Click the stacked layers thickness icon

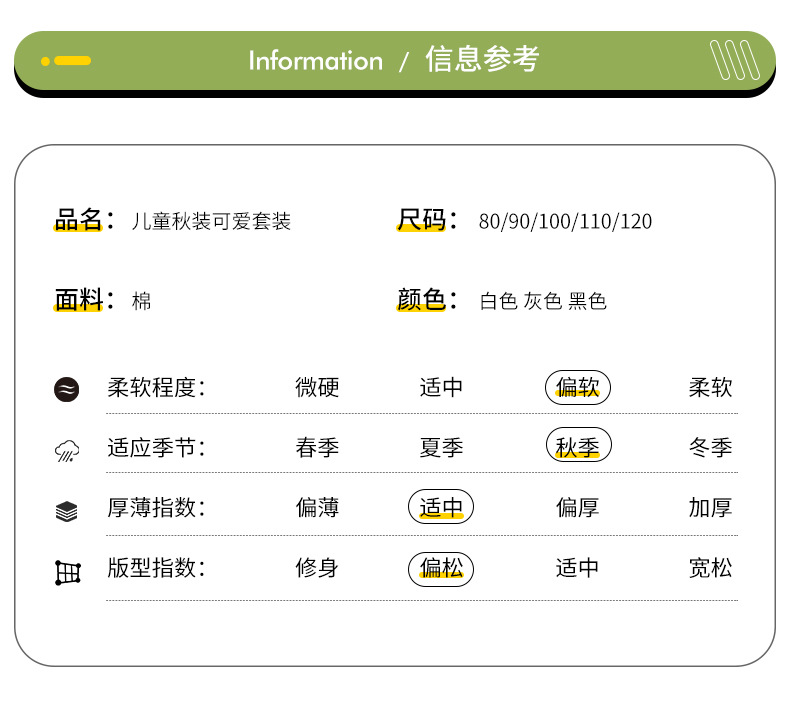(x=67, y=511)
